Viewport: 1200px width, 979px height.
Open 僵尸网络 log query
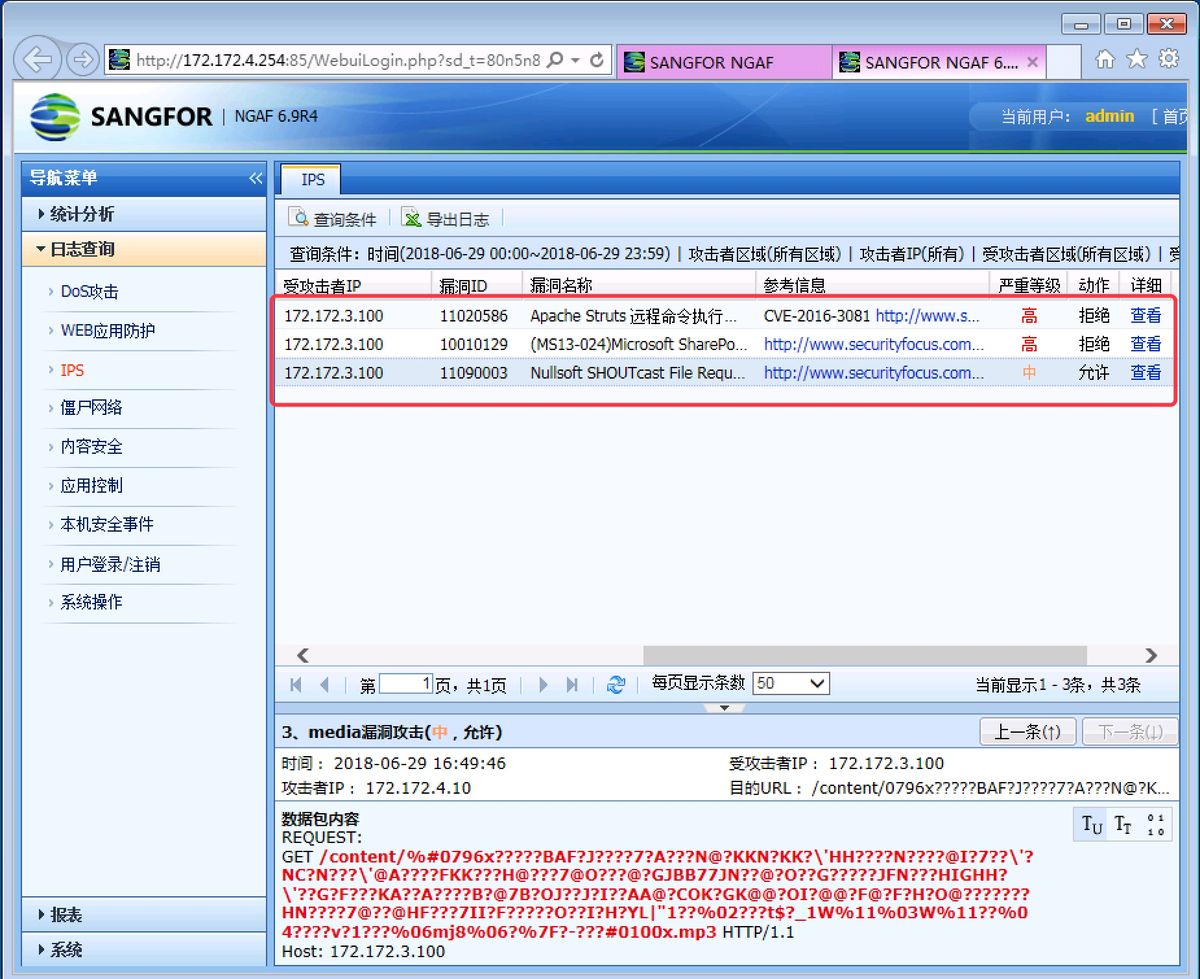tap(91, 408)
